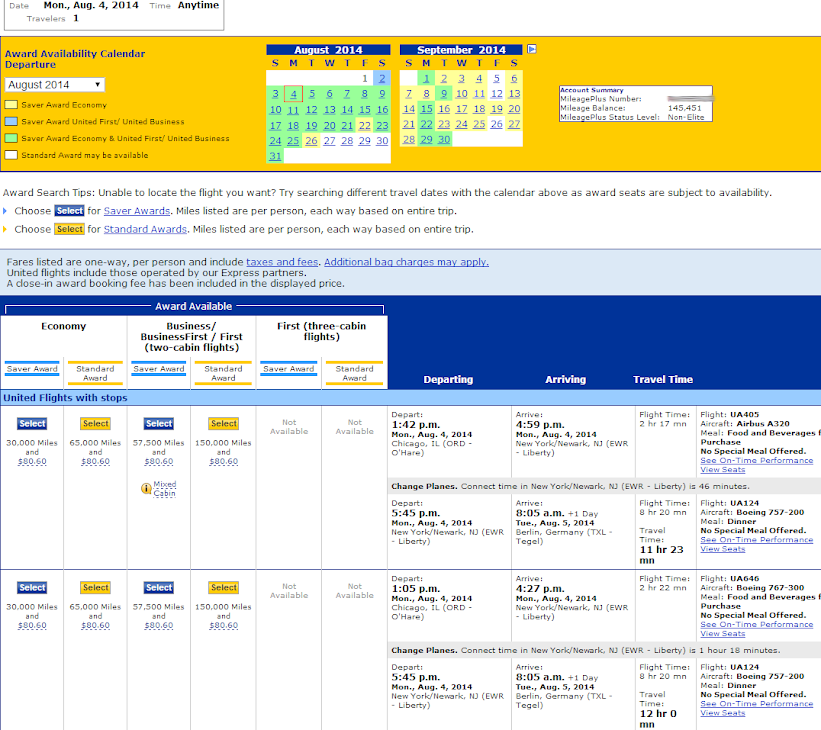Screen dimensions: 821x730
Task: Open Mixed Cabin info icon
Action: pos(146,489)
